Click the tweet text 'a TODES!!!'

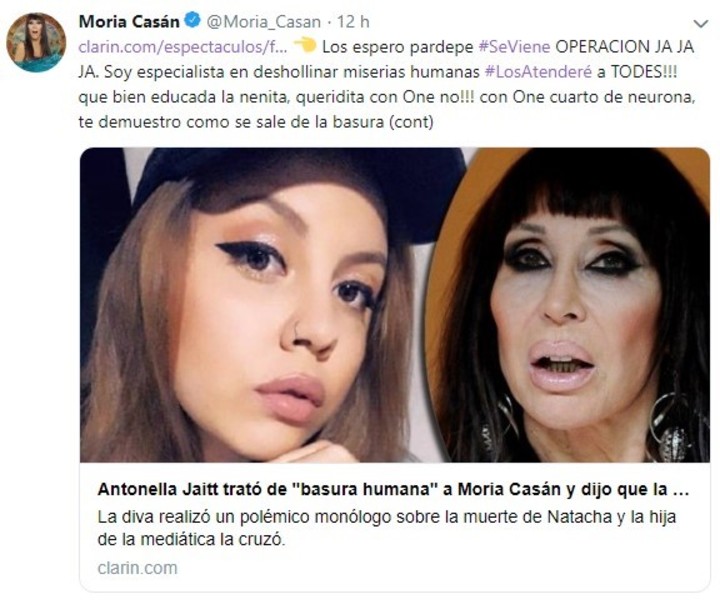click(637, 72)
